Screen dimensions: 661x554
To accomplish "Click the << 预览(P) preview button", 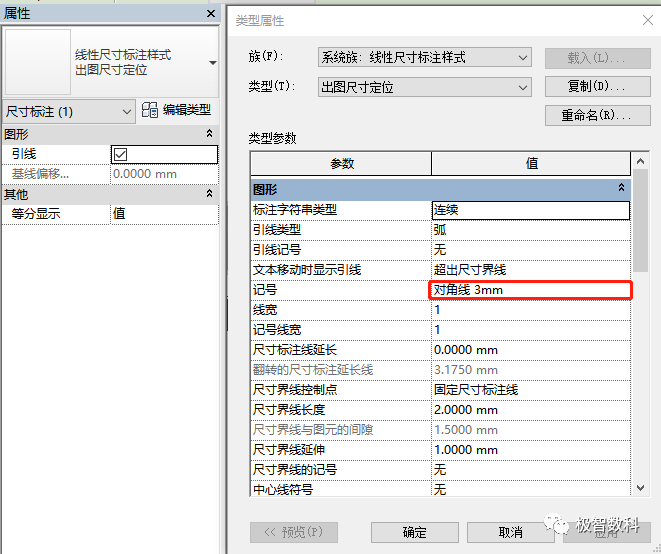I will coord(294,532).
